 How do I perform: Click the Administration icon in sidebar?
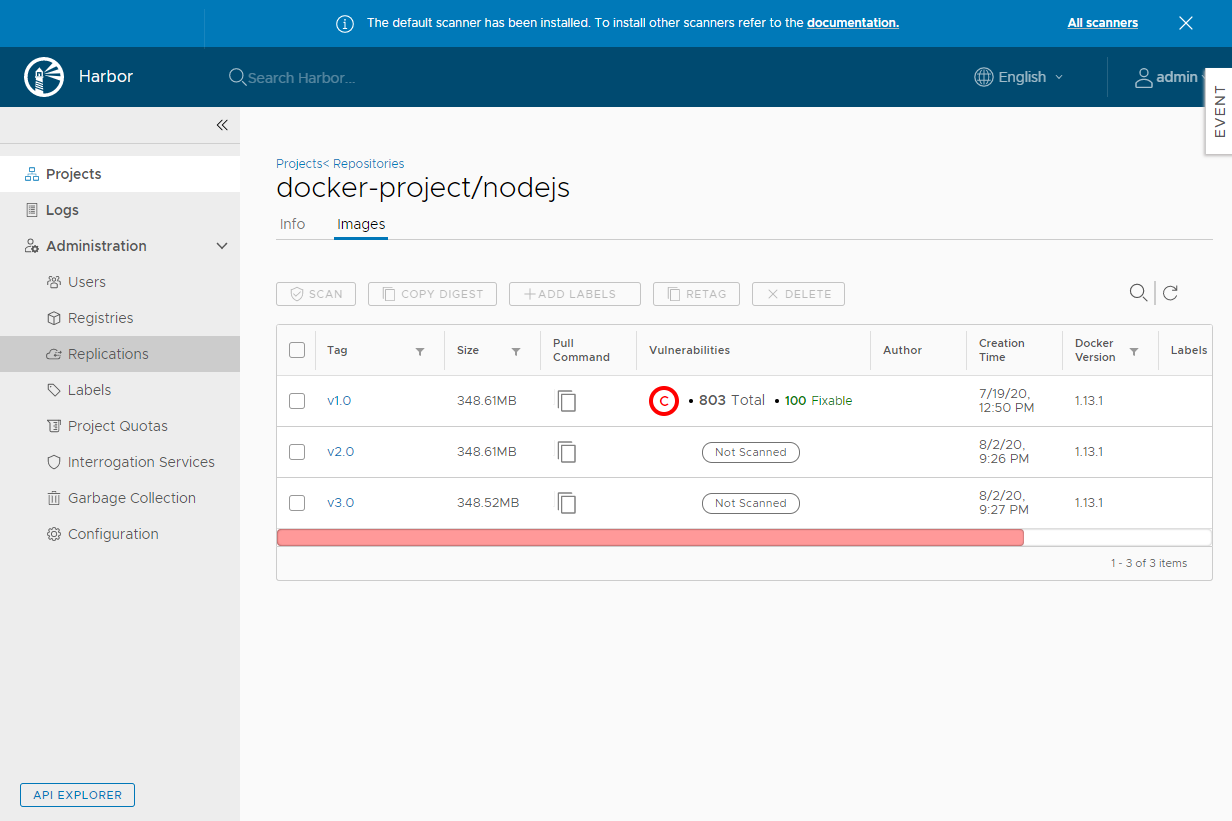click(32, 246)
